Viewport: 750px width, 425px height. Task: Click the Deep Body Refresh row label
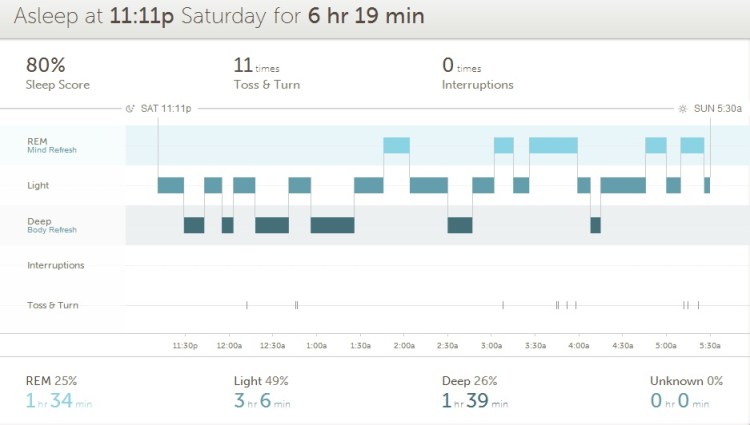click(x=51, y=225)
